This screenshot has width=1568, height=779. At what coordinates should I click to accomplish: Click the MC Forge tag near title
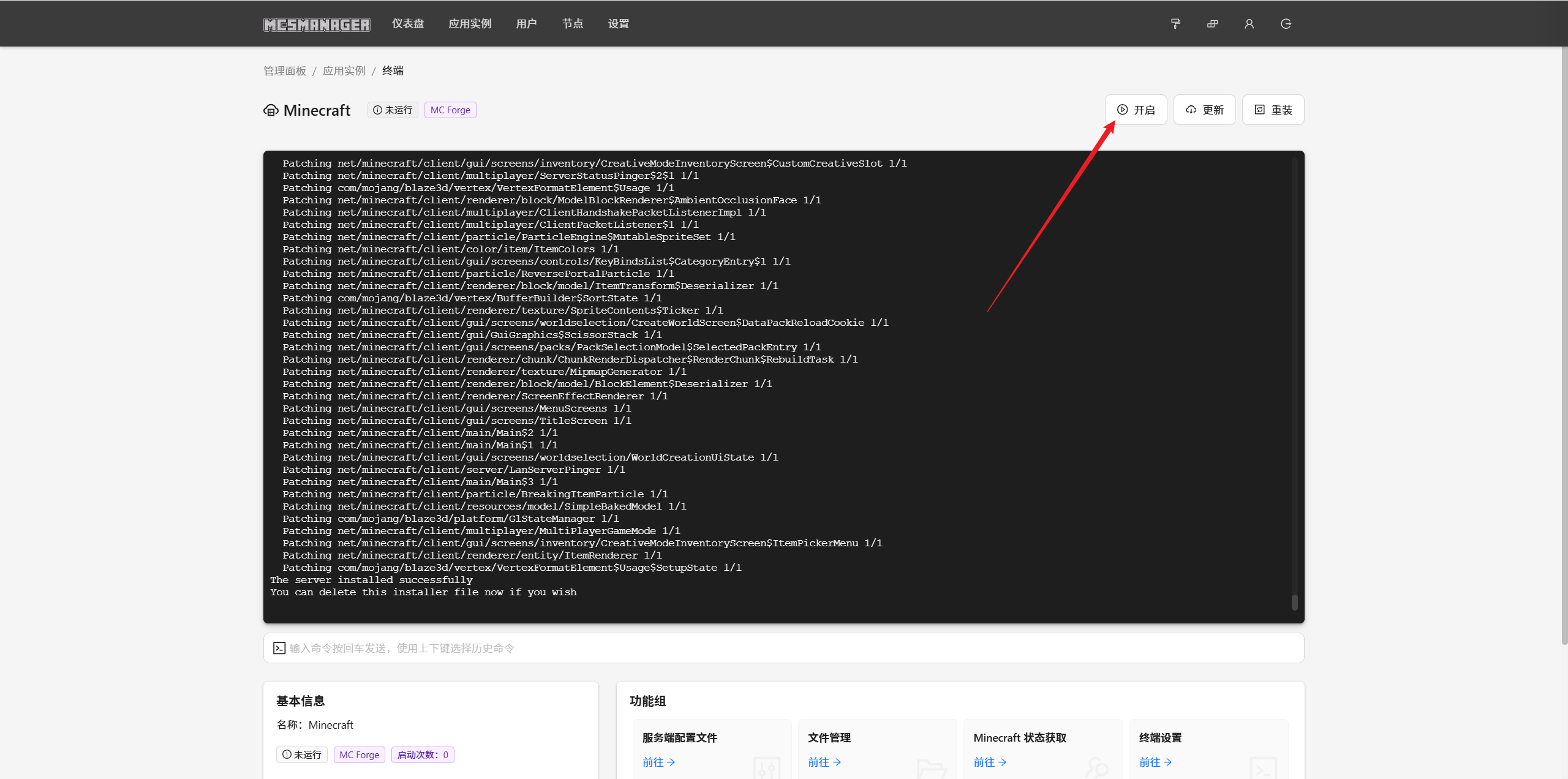tap(450, 110)
